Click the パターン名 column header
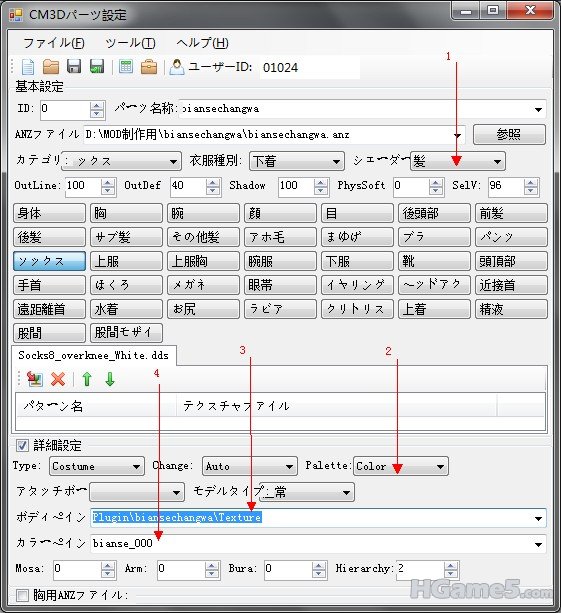Viewport: 561px width, 613px height. [x=96, y=406]
